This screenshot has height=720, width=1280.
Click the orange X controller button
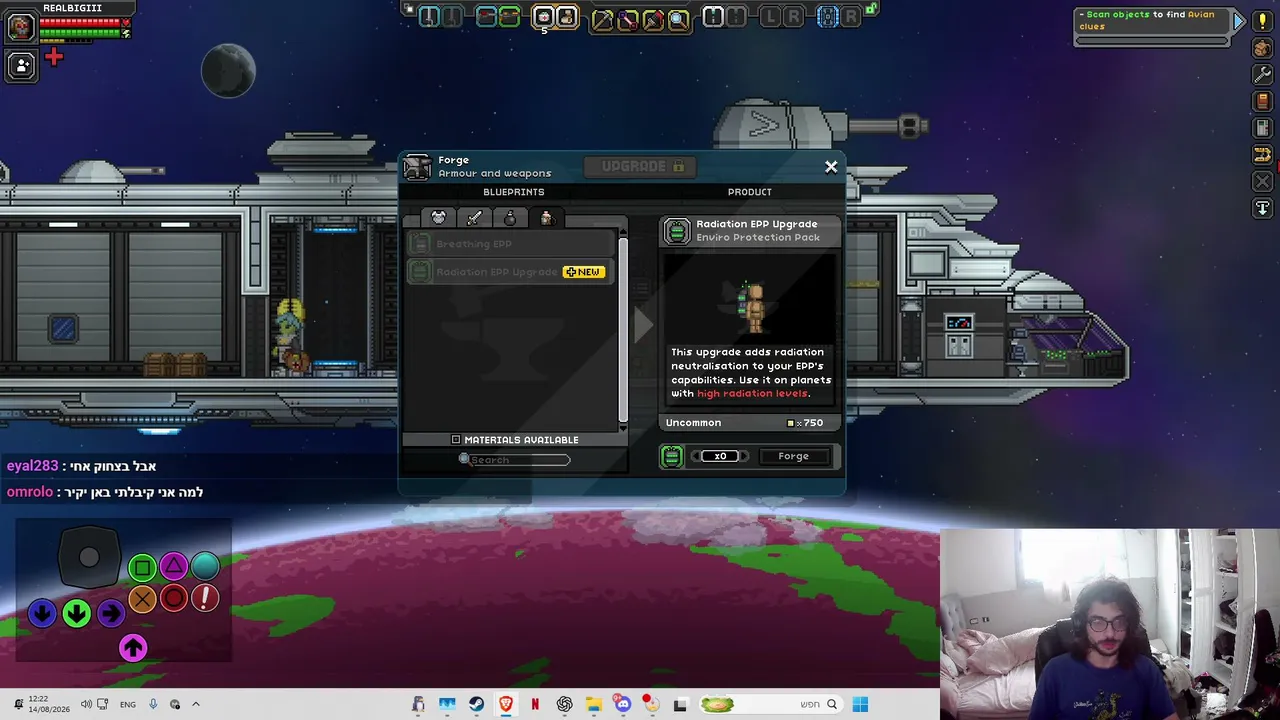point(142,599)
